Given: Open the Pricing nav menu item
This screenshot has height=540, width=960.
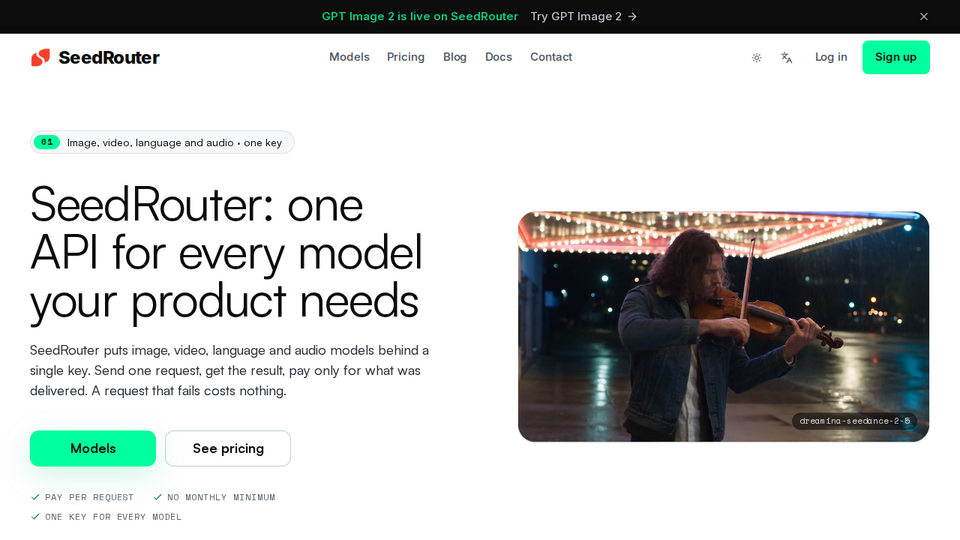Looking at the screenshot, I should click(x=406, y=57).
